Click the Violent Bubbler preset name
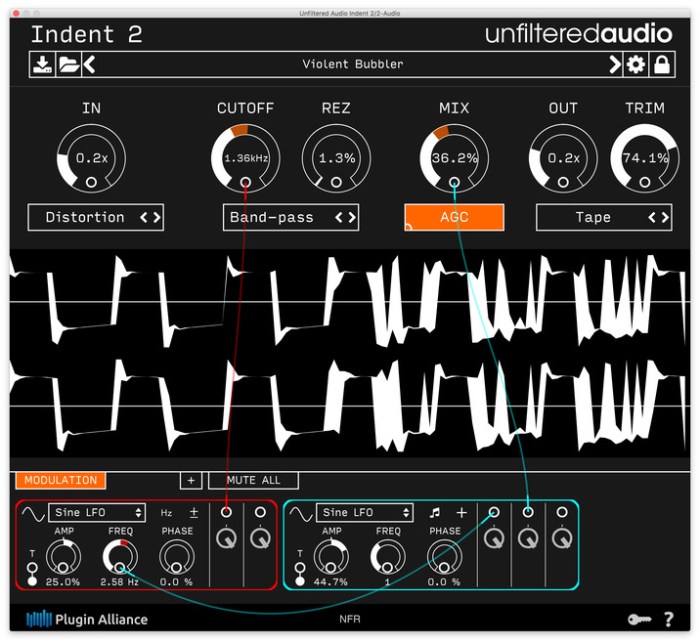700x643 pixels. [x=353, y=64]
